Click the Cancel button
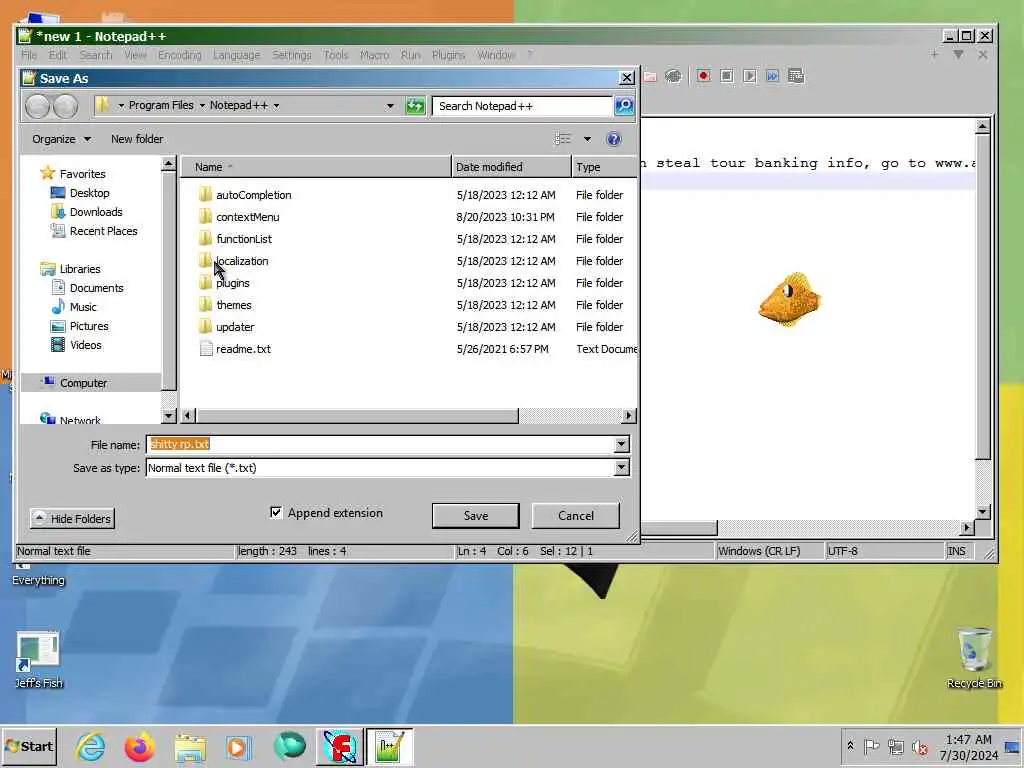The image size is (1024, 768). [x=575, y=515]
